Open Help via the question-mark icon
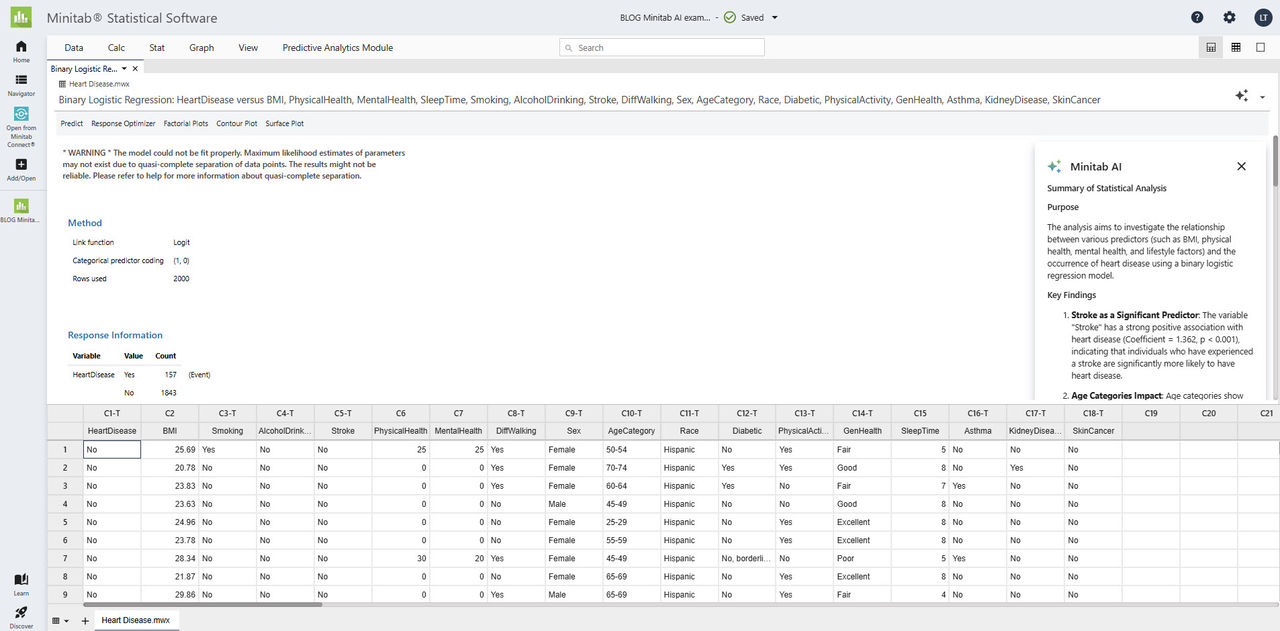 (1197, 17)
